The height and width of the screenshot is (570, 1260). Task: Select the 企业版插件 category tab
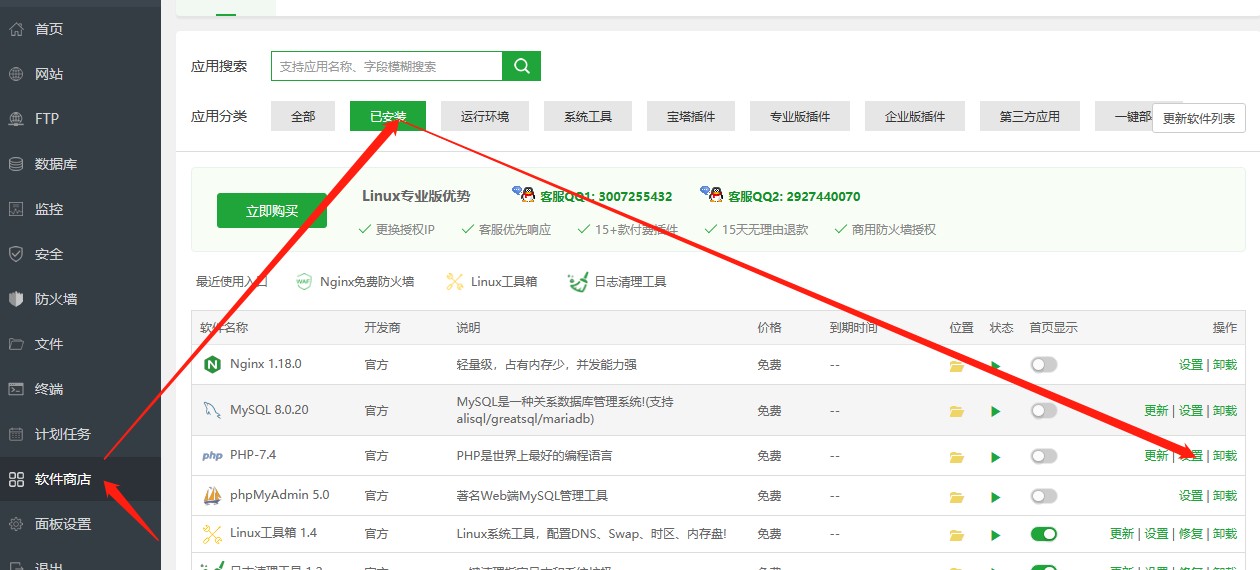click(915, 116)
